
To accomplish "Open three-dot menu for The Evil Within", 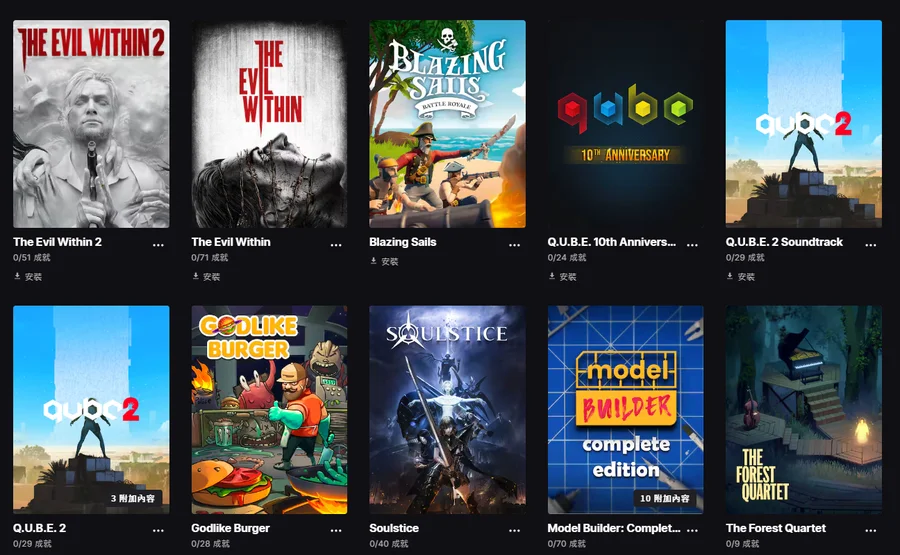I will [x=336, y=244].
